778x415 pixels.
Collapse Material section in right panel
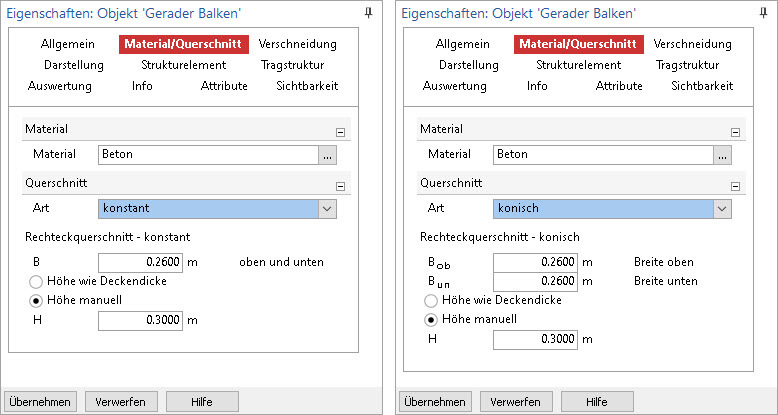pos(735,133)
